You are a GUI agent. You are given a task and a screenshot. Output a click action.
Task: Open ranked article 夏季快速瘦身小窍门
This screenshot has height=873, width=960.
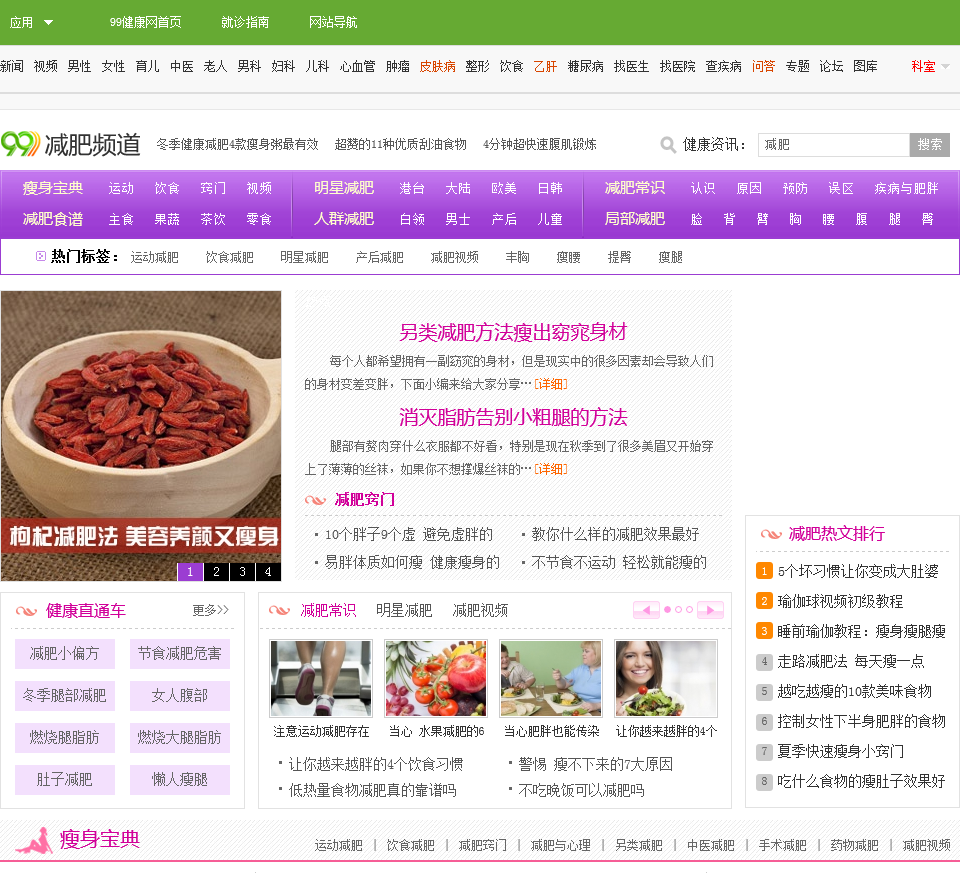840,751
